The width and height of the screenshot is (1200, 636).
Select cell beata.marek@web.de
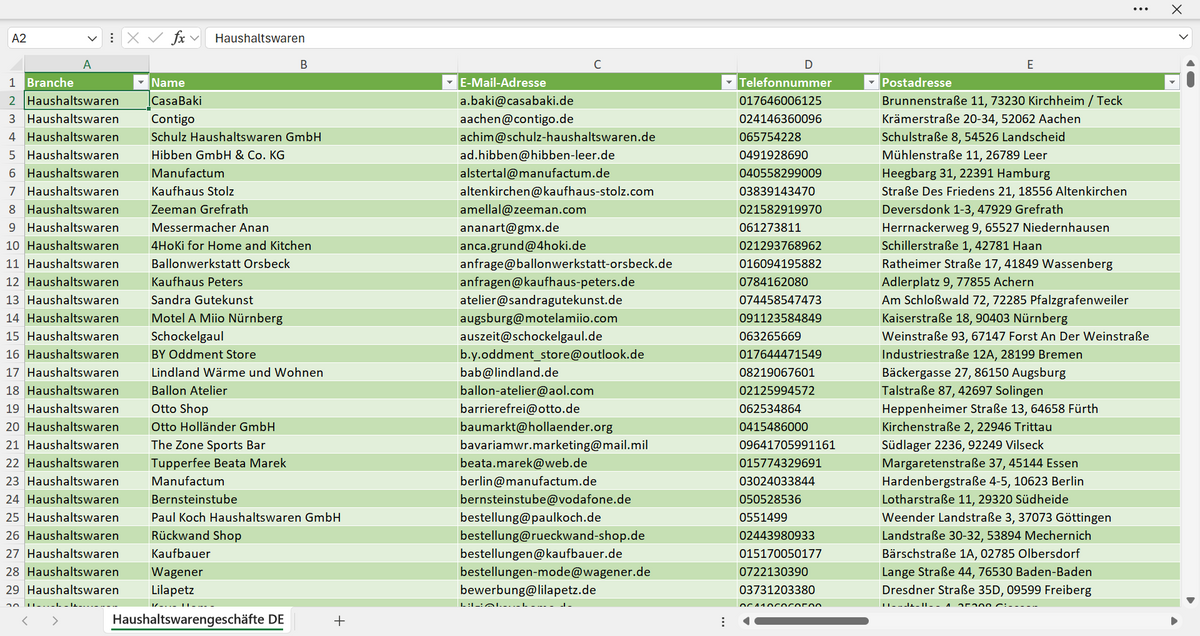[x=597, y=463]
